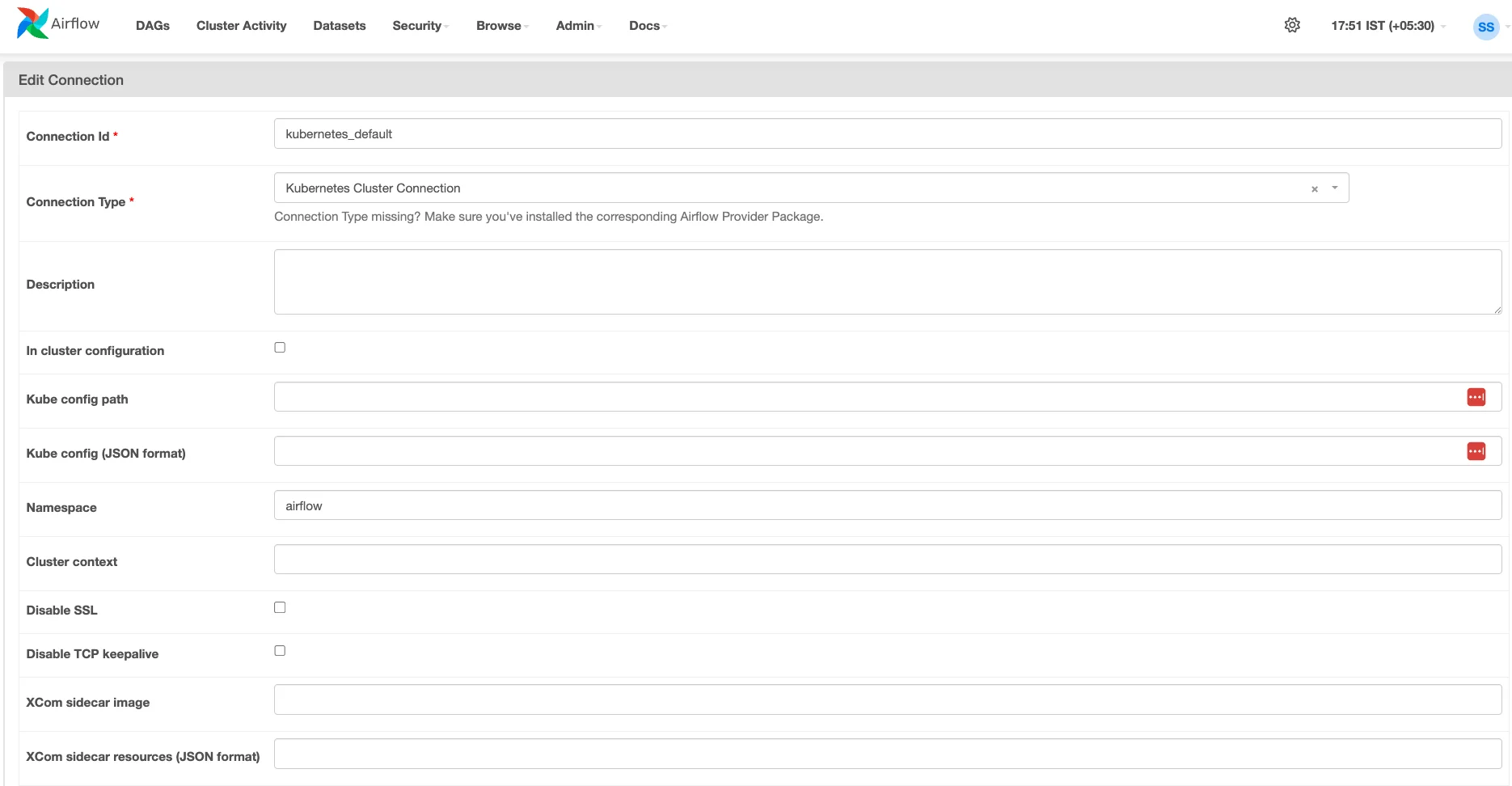Image resolution: width=1512 pixels, height=786 pixels.
Task: Click into the Namespace input field
Action: tap(887, 505)
